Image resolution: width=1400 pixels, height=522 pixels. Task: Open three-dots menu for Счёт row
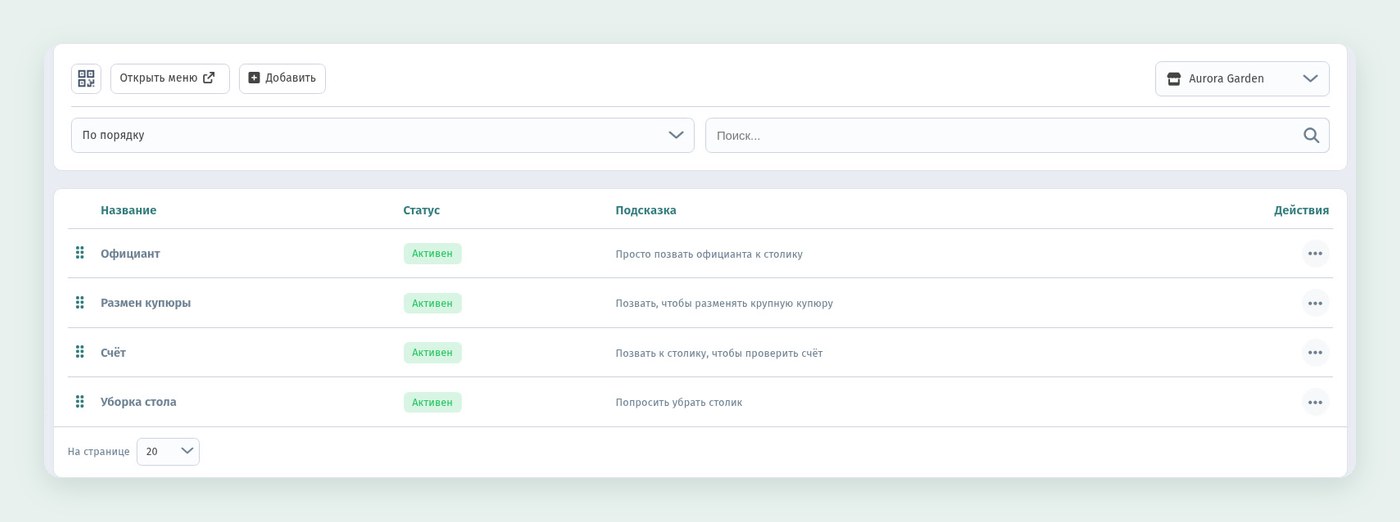(x=1315, y=353)
